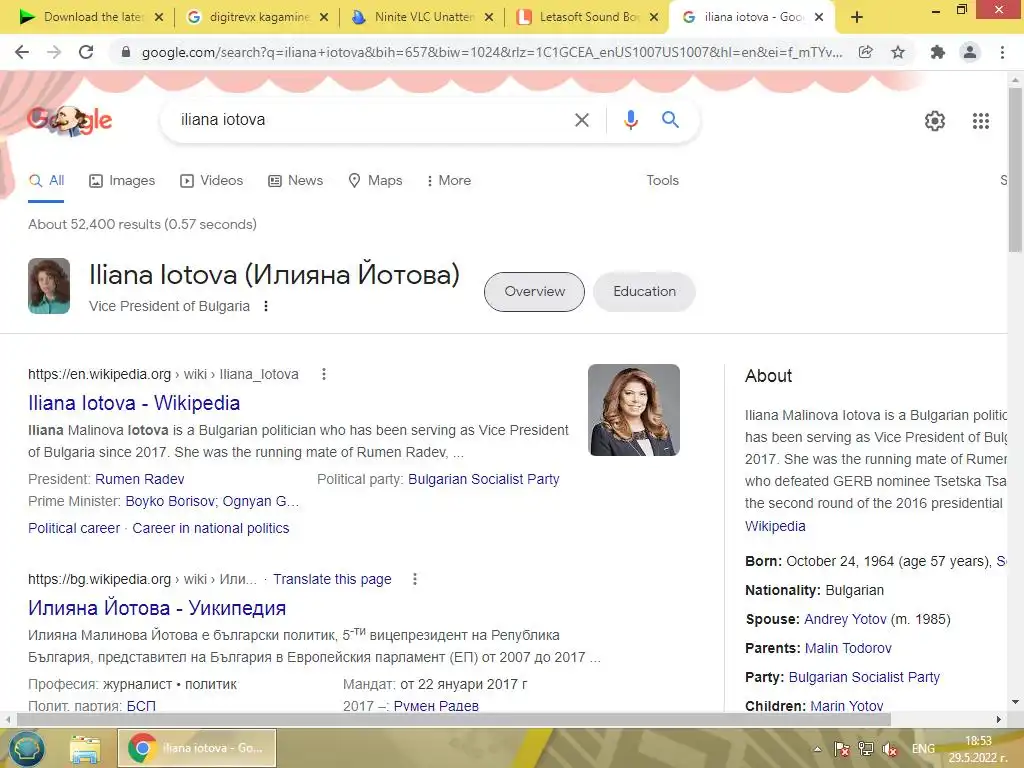Viewport: 1024px width, 768px height.
Task: Open Career in national politics sitelink
Action: (x=210, y=528)
